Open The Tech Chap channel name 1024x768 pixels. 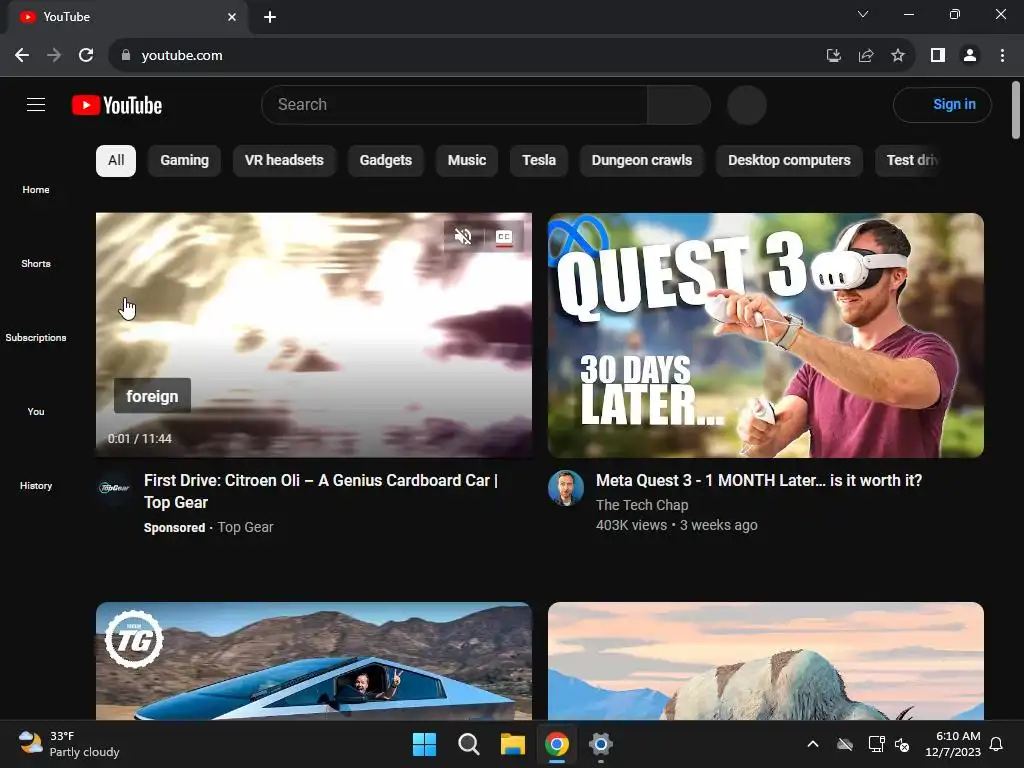click(642, 505)
